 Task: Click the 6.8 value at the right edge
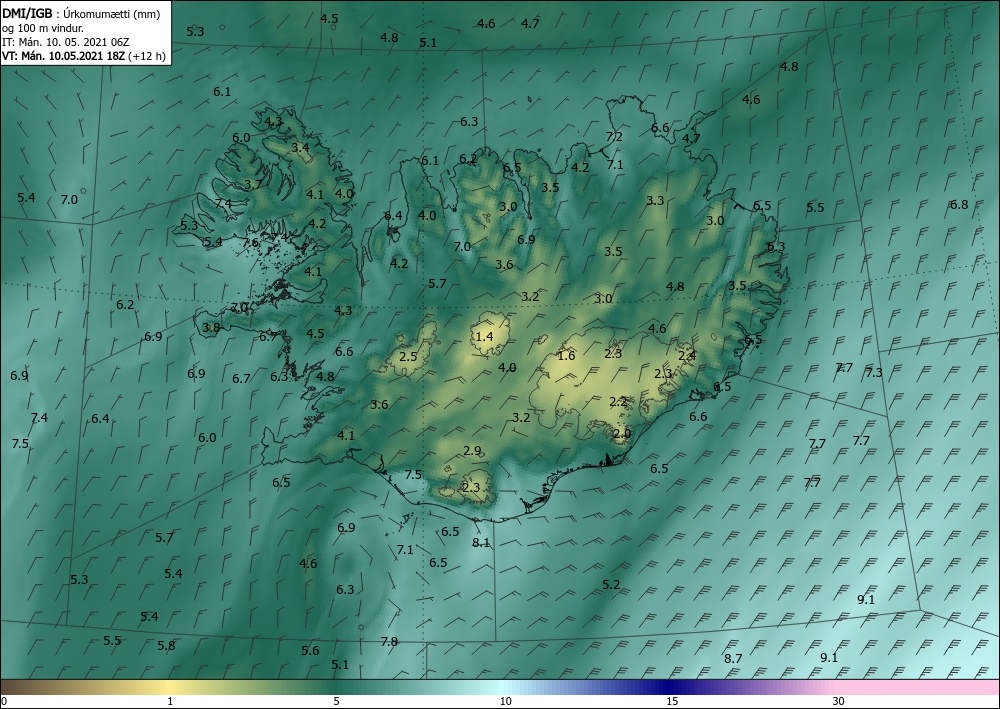959,205
